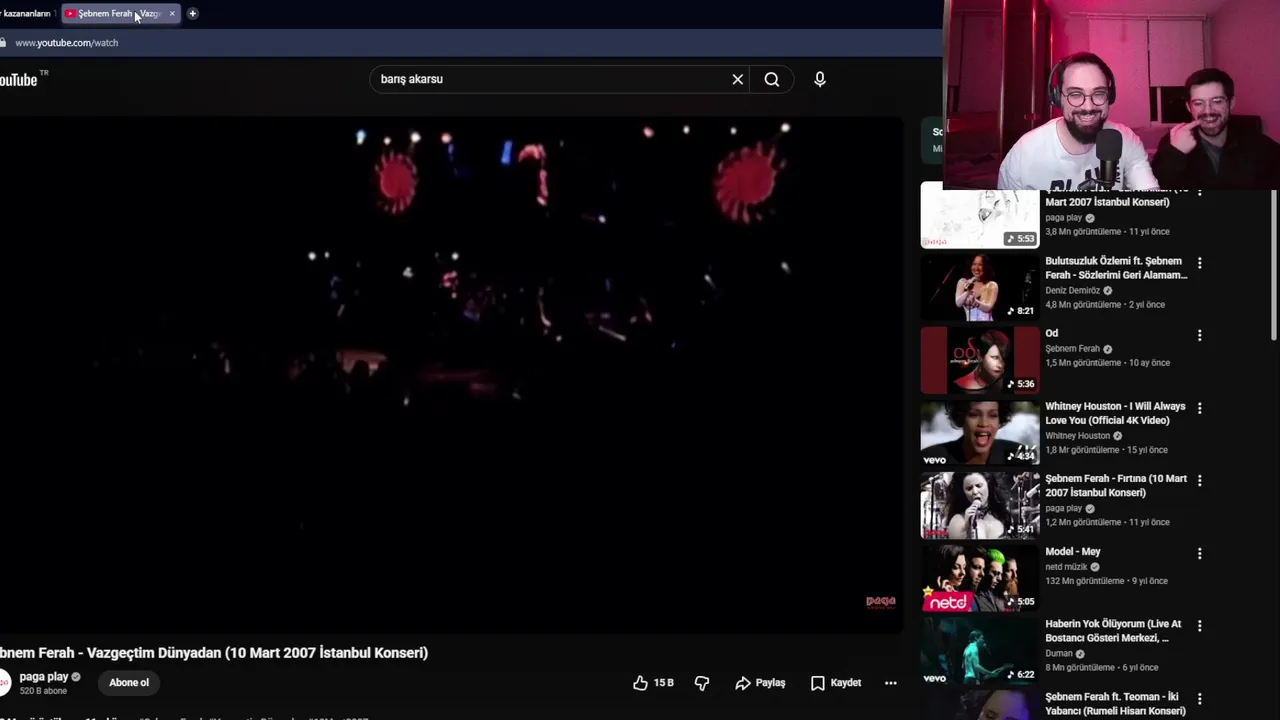
Task: Open Bulutsuzluk Özlemi ft. Şebnem Ferah thumbnail
Action: coord(980,287)
